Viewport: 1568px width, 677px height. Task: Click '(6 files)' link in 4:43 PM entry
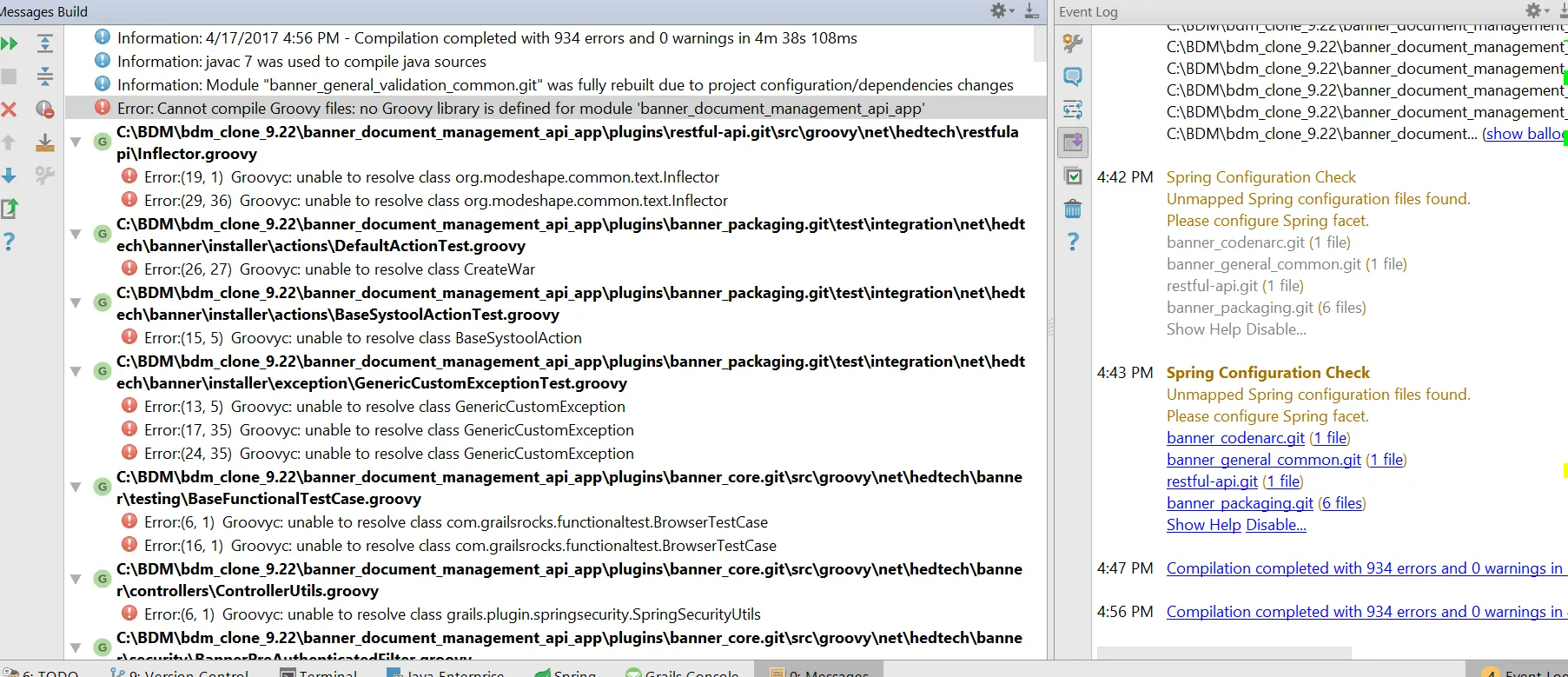tap(1342, 503)
